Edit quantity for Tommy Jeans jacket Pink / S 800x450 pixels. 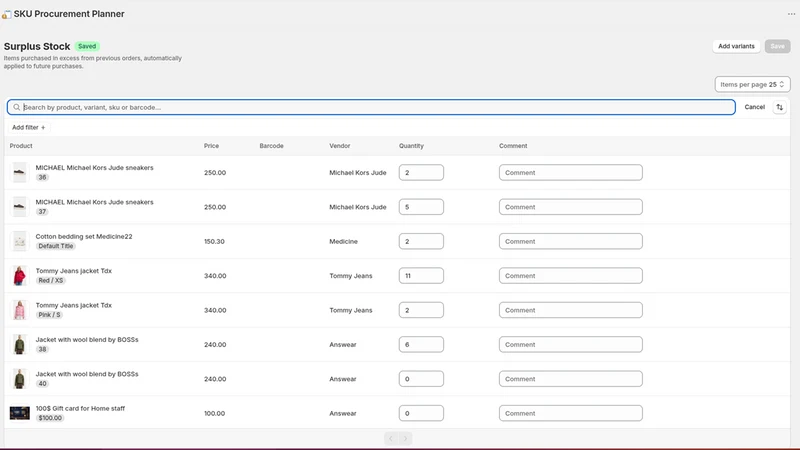(421, 310)
